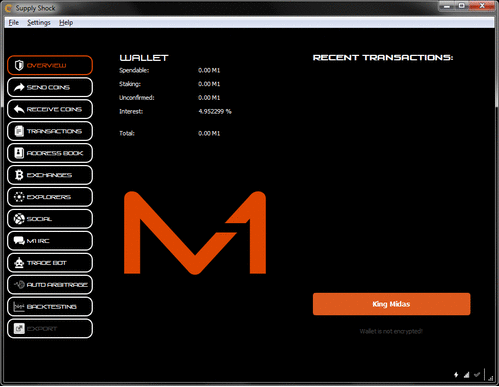
Task: Click the staking lightning bolt status icon
Action: 456,375
